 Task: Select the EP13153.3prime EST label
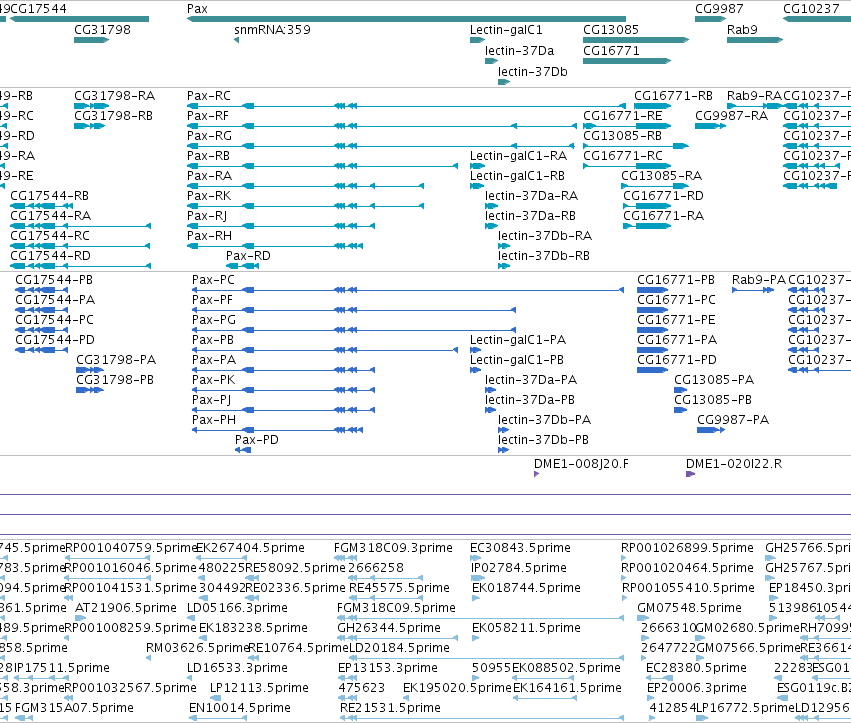pyautogui.click(x=388, y=668)
